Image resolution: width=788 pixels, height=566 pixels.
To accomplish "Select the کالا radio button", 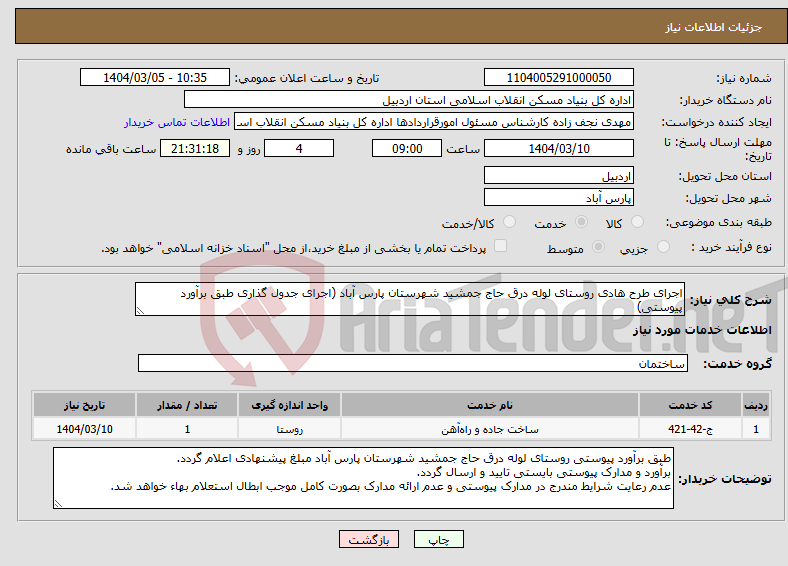I will coord(637,222).
